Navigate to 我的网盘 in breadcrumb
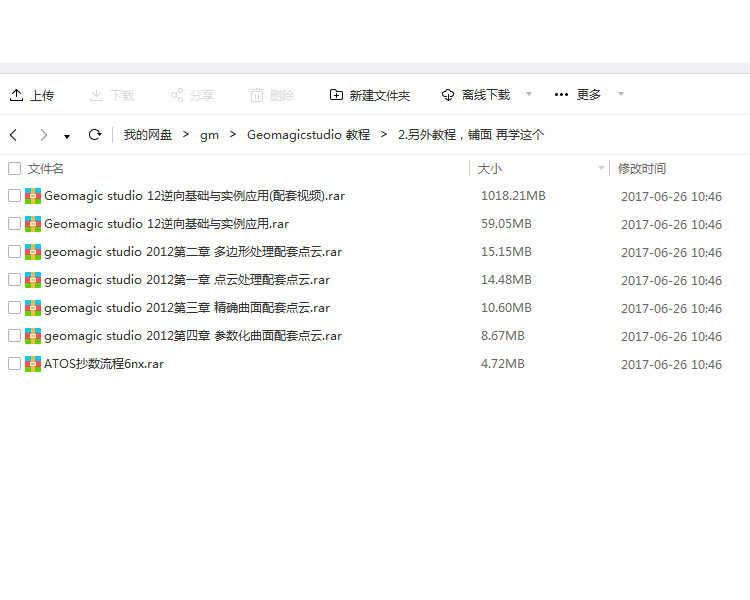 (148, 135)
